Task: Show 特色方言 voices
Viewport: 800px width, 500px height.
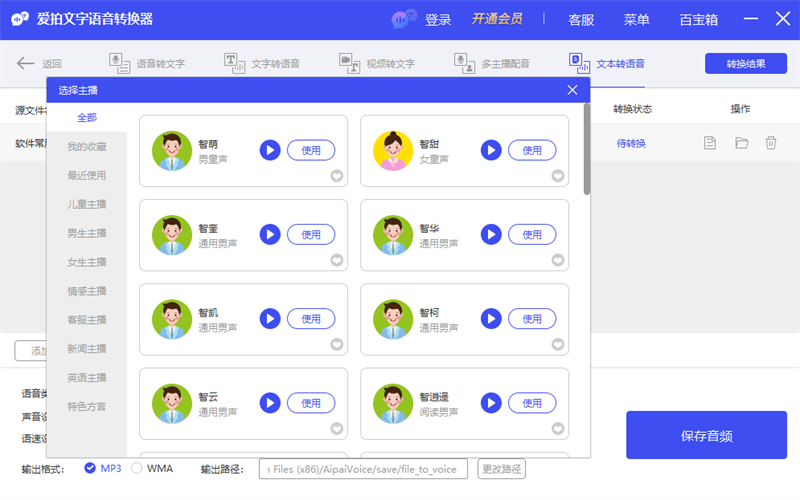Action: [87, 407]
